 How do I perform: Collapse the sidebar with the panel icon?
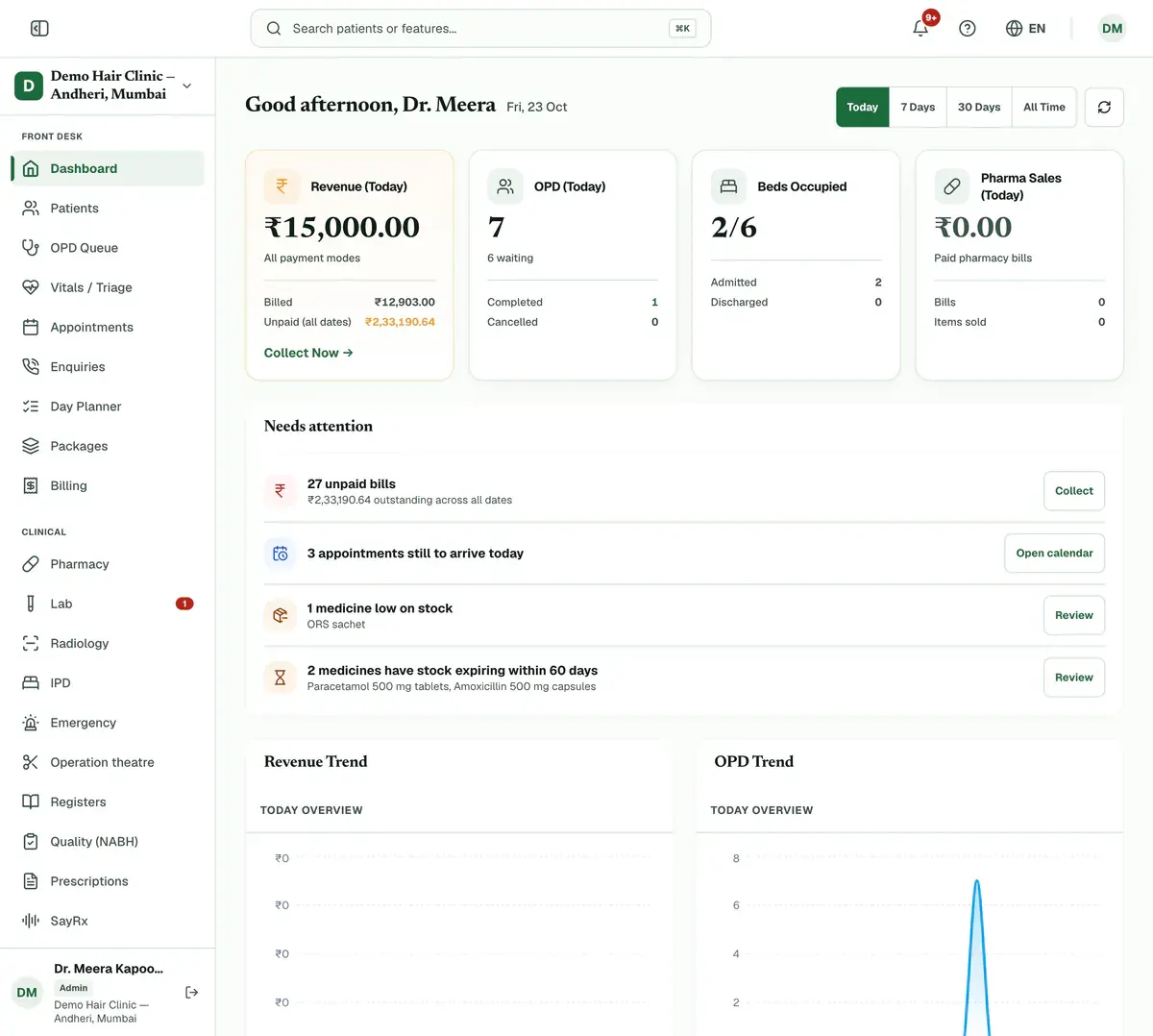pos(39,29)
